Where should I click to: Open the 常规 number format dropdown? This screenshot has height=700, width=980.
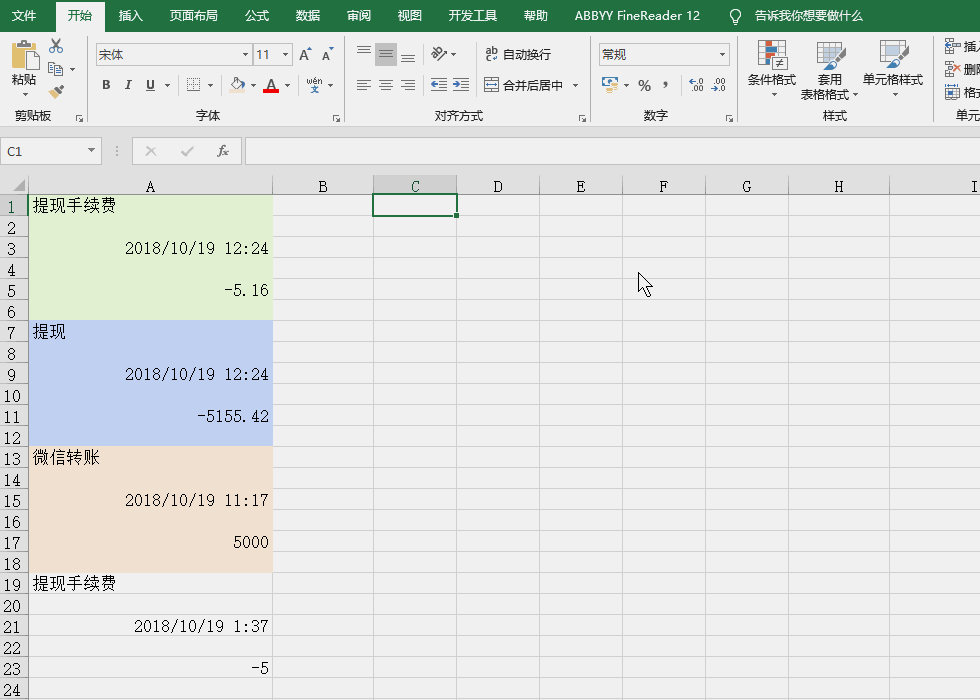[722, 54]
